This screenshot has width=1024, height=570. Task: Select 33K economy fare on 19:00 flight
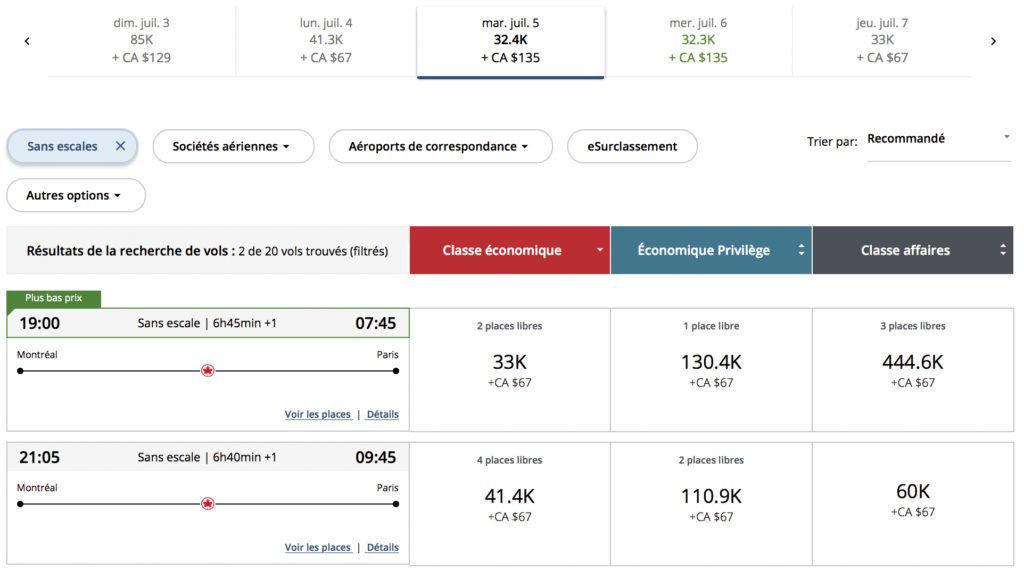coord(510,369)
